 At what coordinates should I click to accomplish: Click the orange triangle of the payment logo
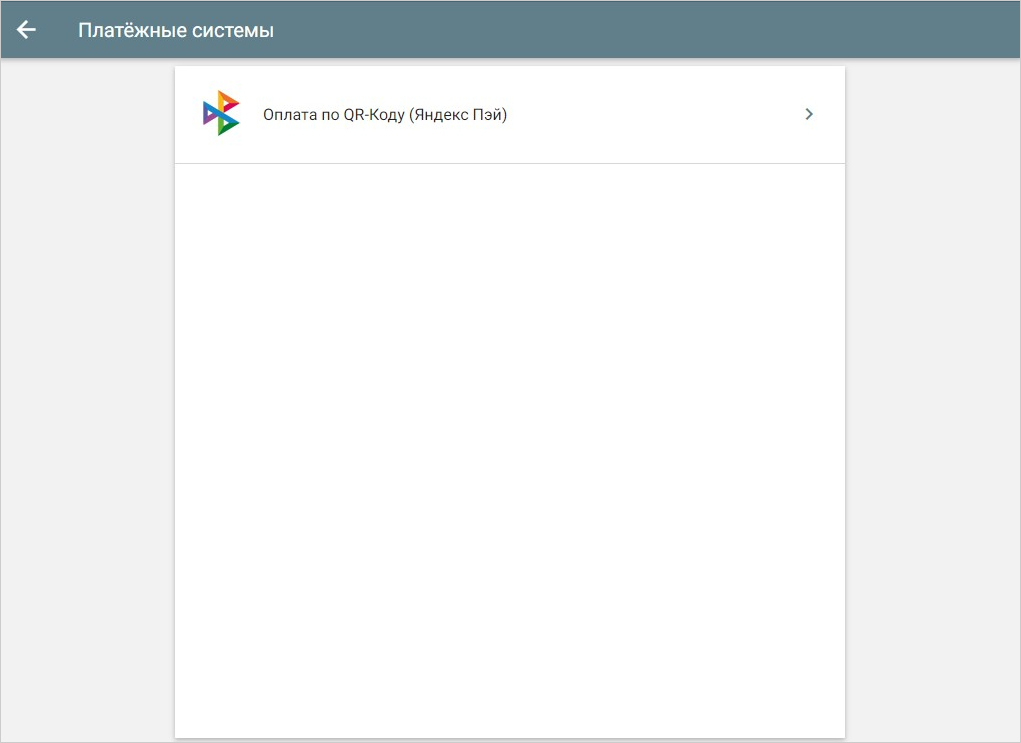coord(227,100)
